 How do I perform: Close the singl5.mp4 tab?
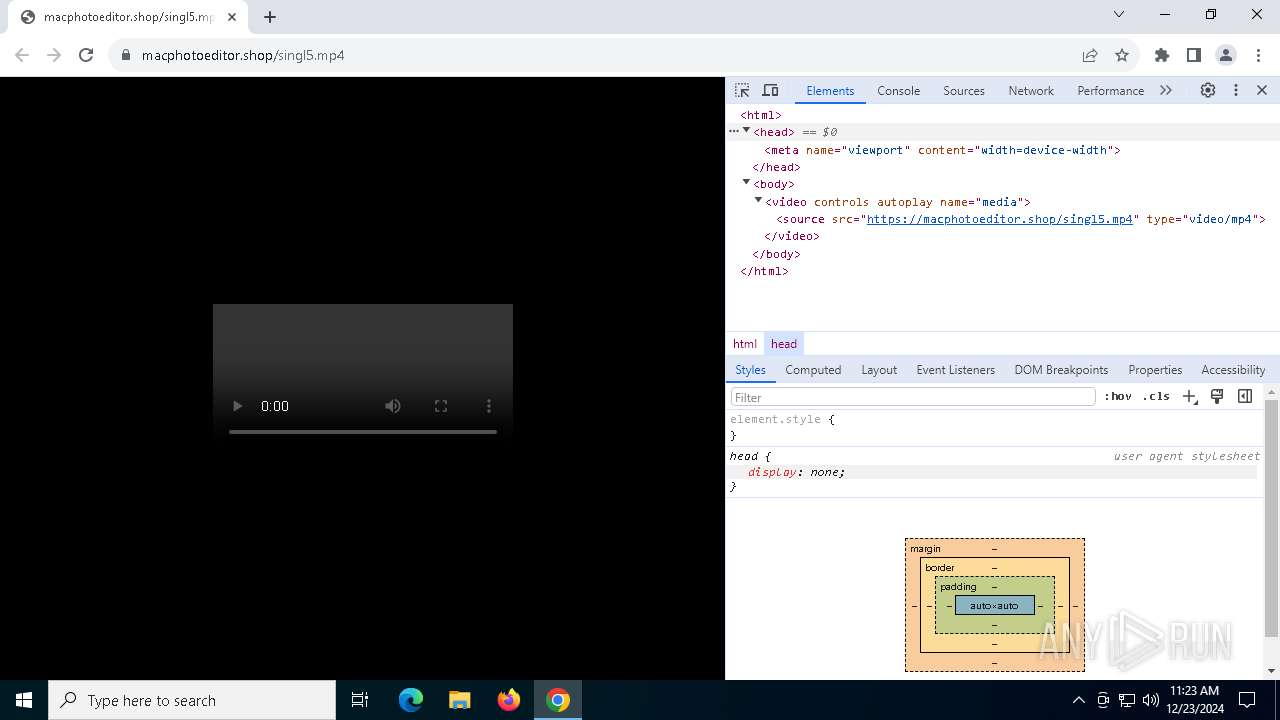tap(231, 17)
